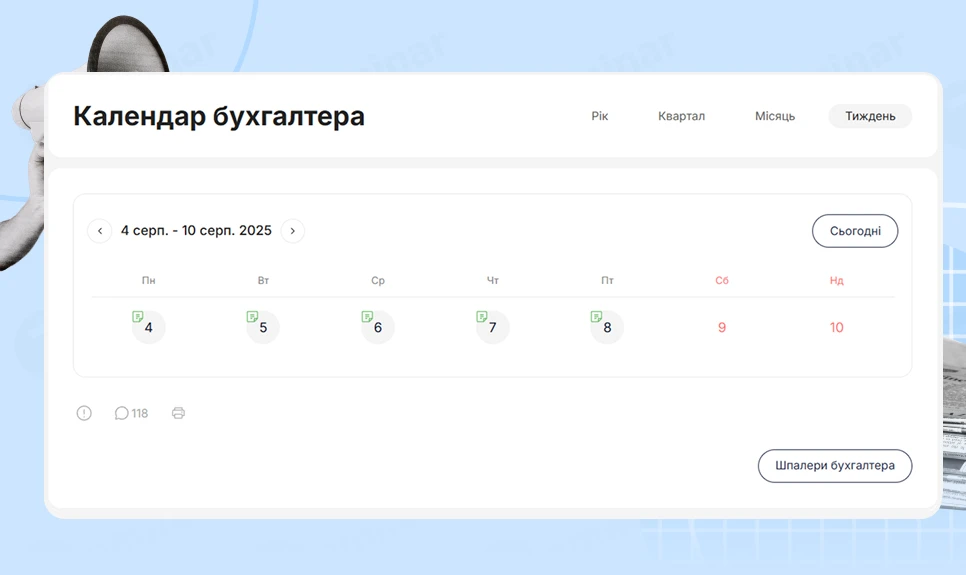Click the red Сб weekday header
The image size is (966, 575).
click(x=721, y=280)
